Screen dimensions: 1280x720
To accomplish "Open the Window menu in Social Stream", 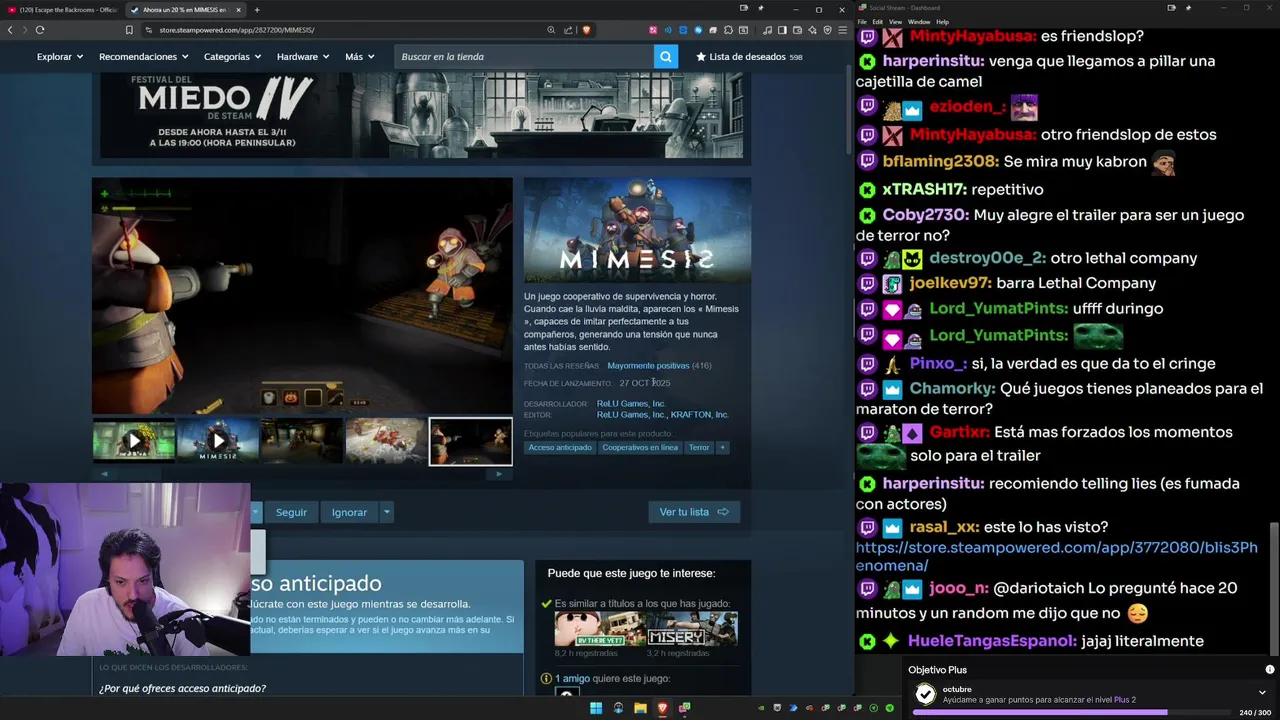I will [919, 22].
